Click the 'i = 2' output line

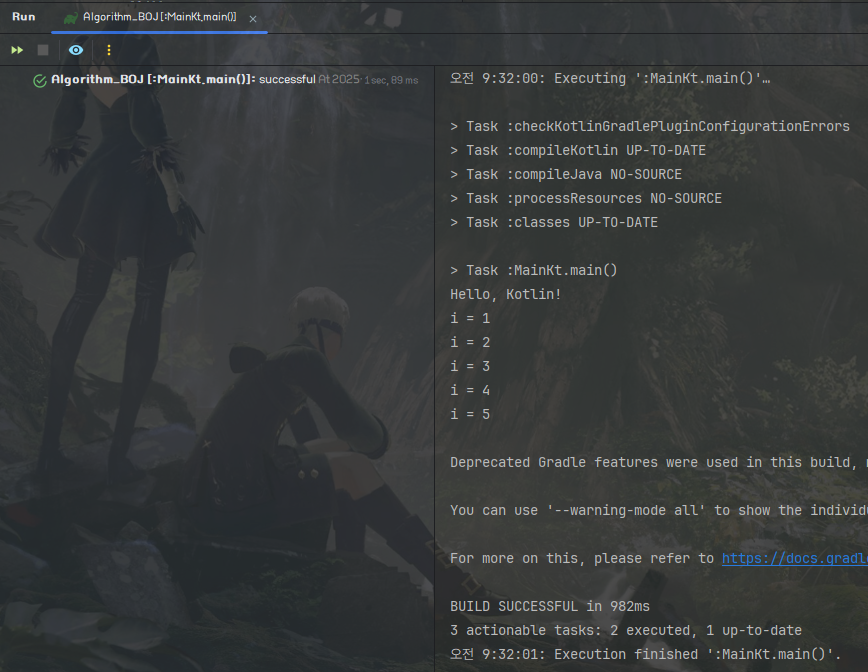470,343
